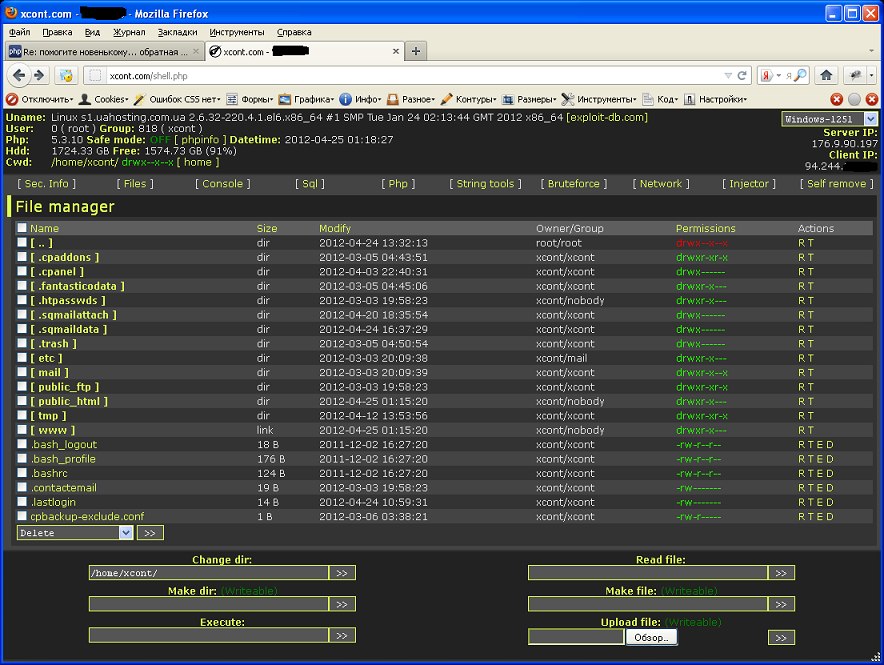
Task: Submit the Change dir form button
Action: point(342,573)
